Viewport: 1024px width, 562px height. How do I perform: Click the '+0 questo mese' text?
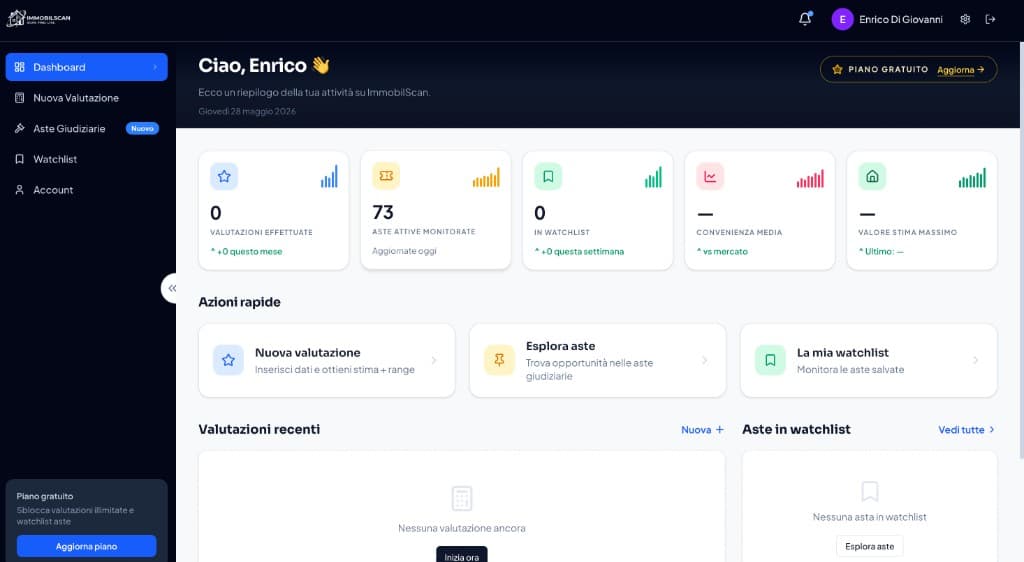(x=249, y=251)
